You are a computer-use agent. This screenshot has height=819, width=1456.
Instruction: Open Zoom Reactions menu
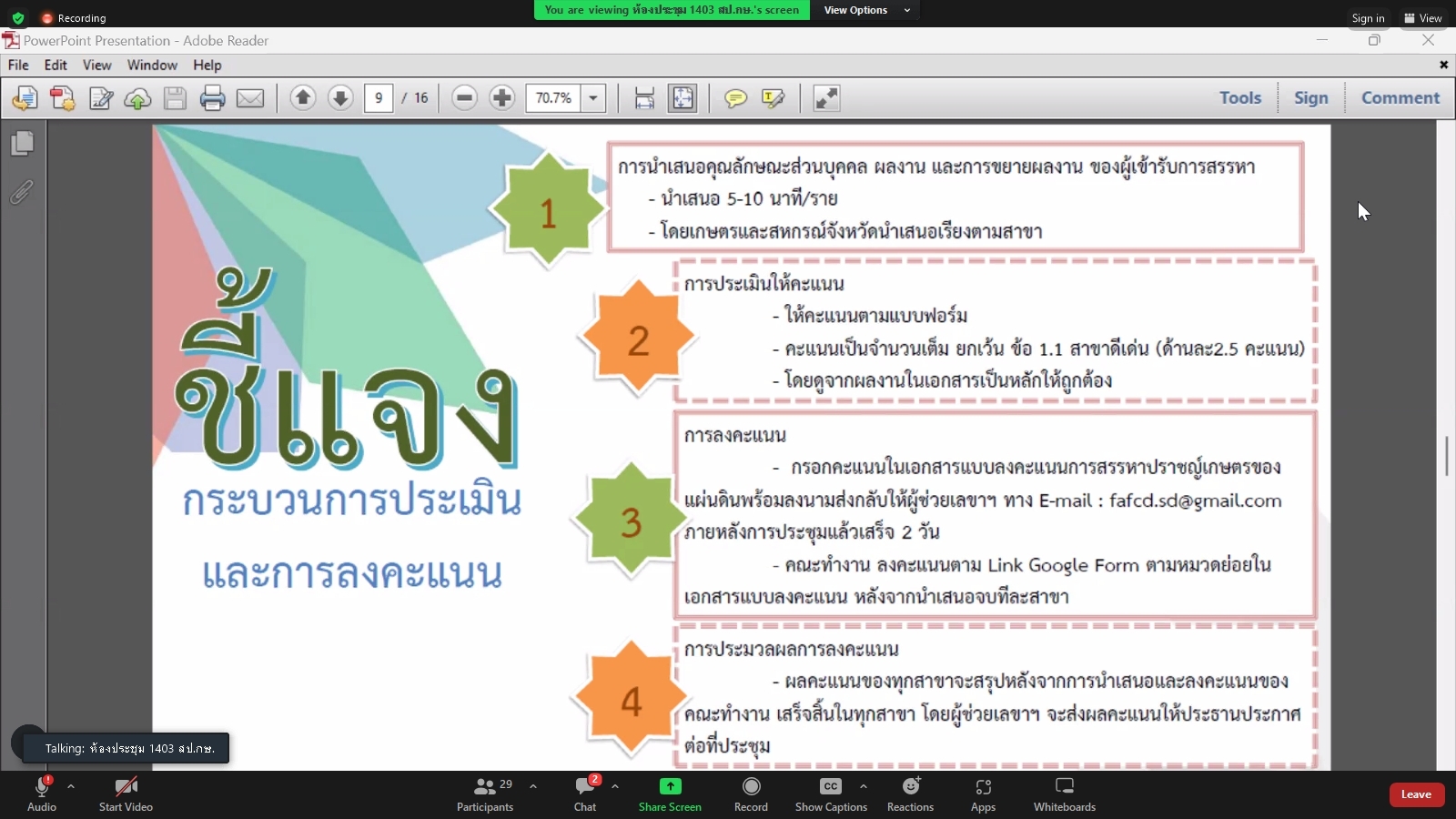[910, 794]
